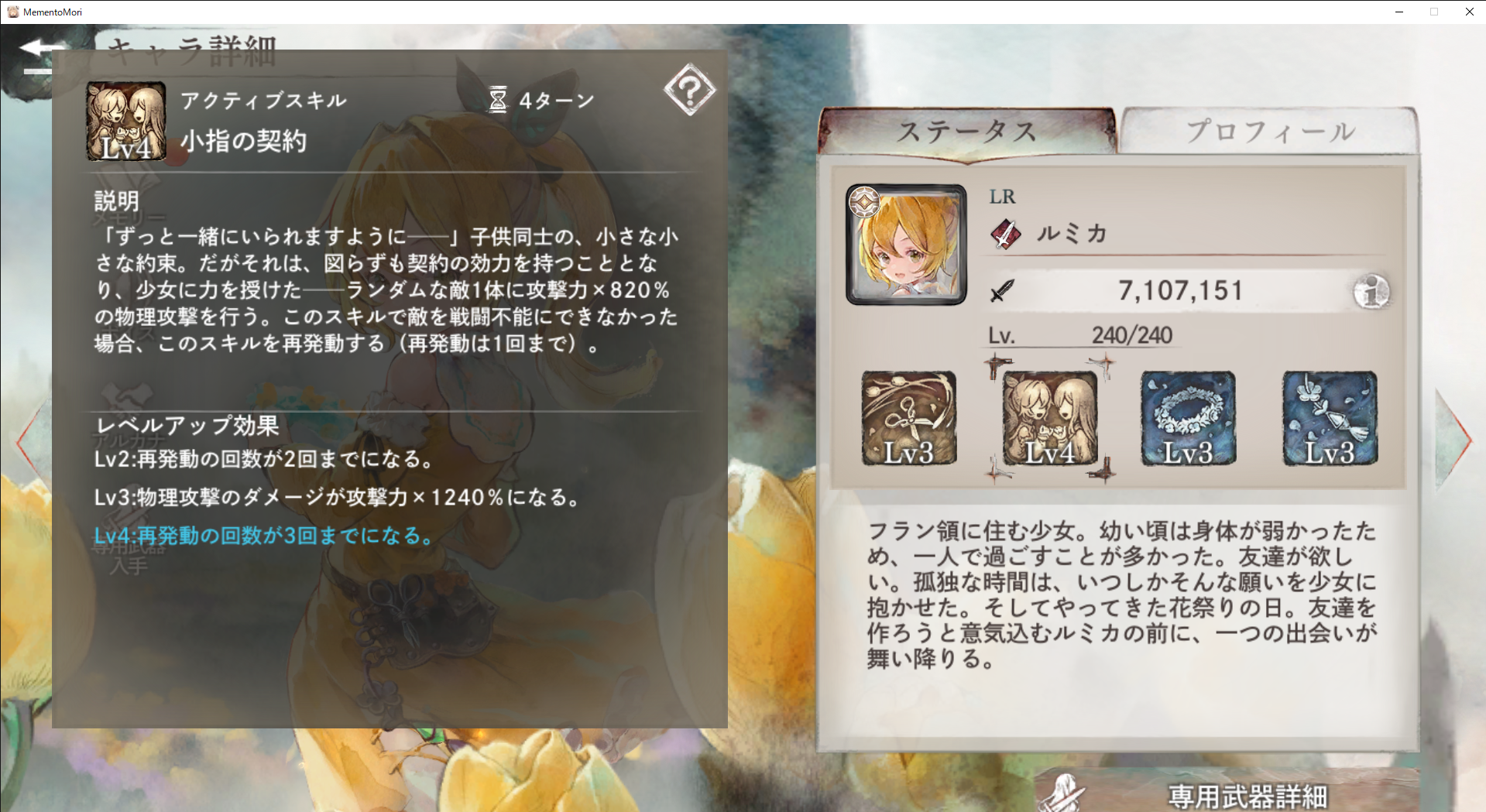The height and width of the screenshot is (812, 1486).
Task: Switch to the ステータス tab
Action: click(x=967, y=131)
